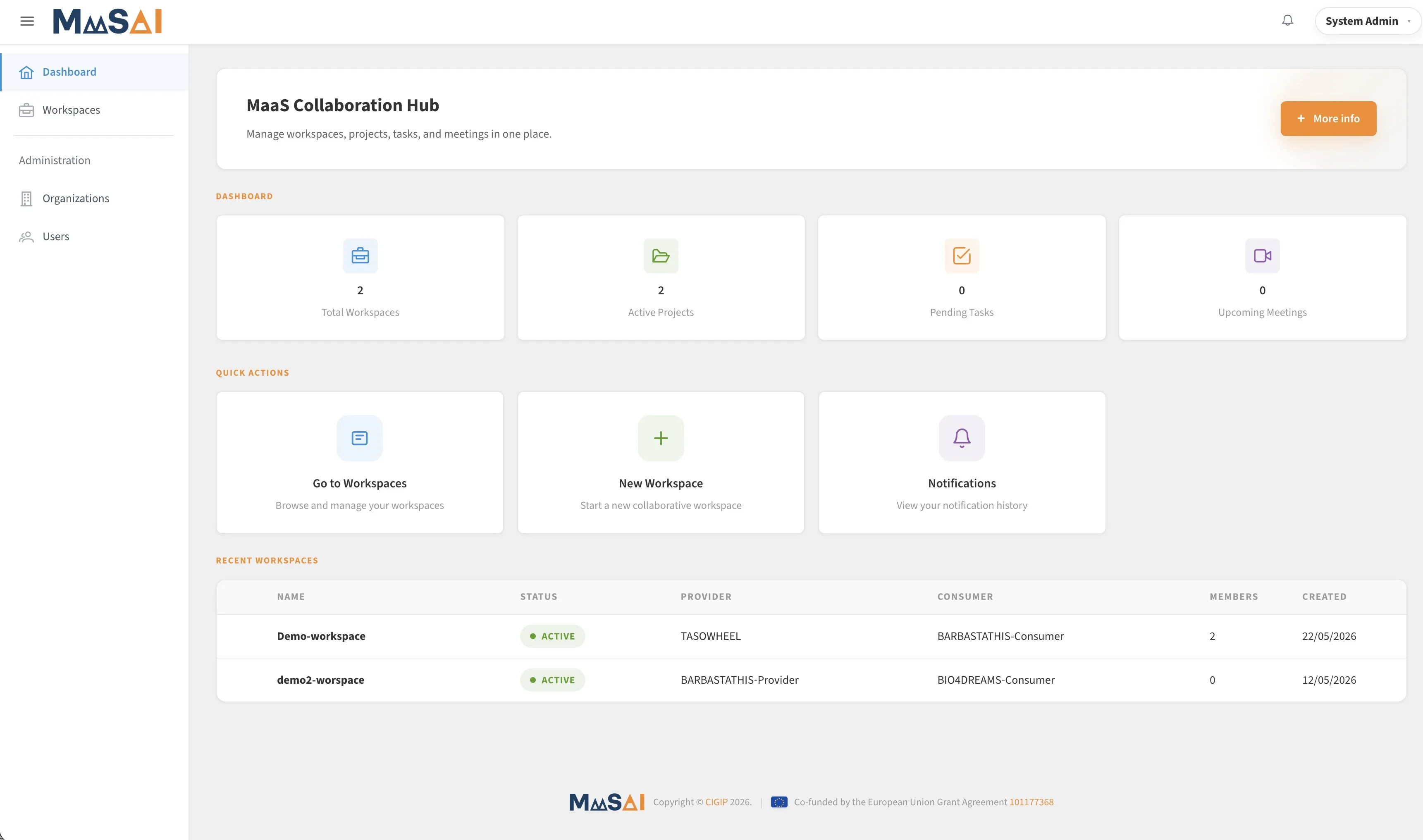Click the System Admin dropdown arrow

coord(1409,21)
